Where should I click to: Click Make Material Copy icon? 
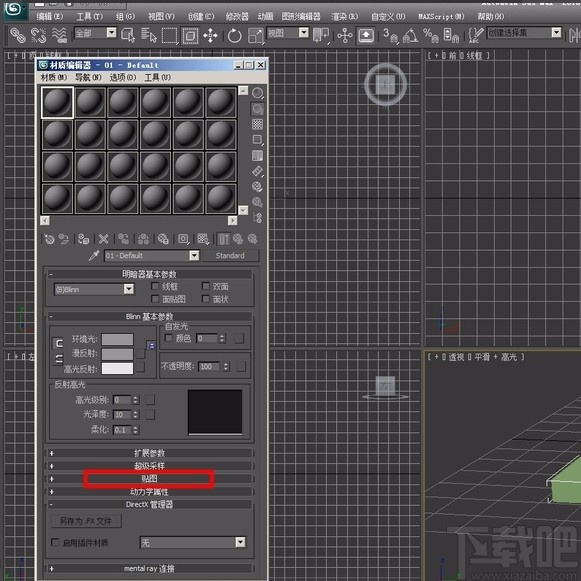[x=123, y=239]
